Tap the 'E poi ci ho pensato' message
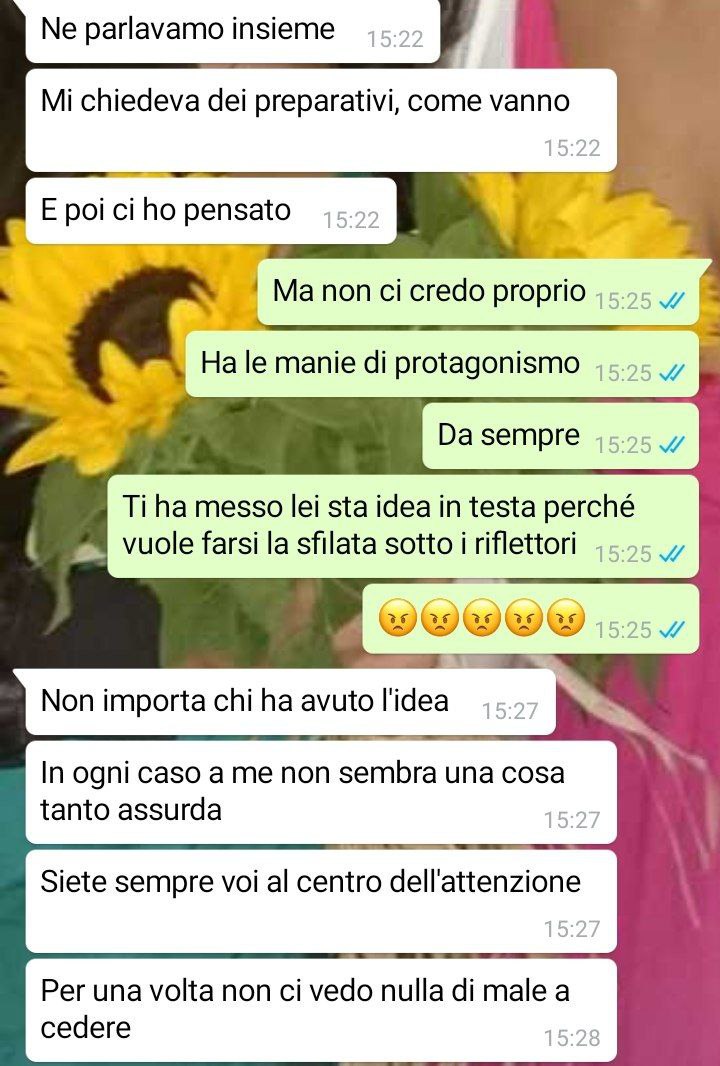 coord(211,211)
